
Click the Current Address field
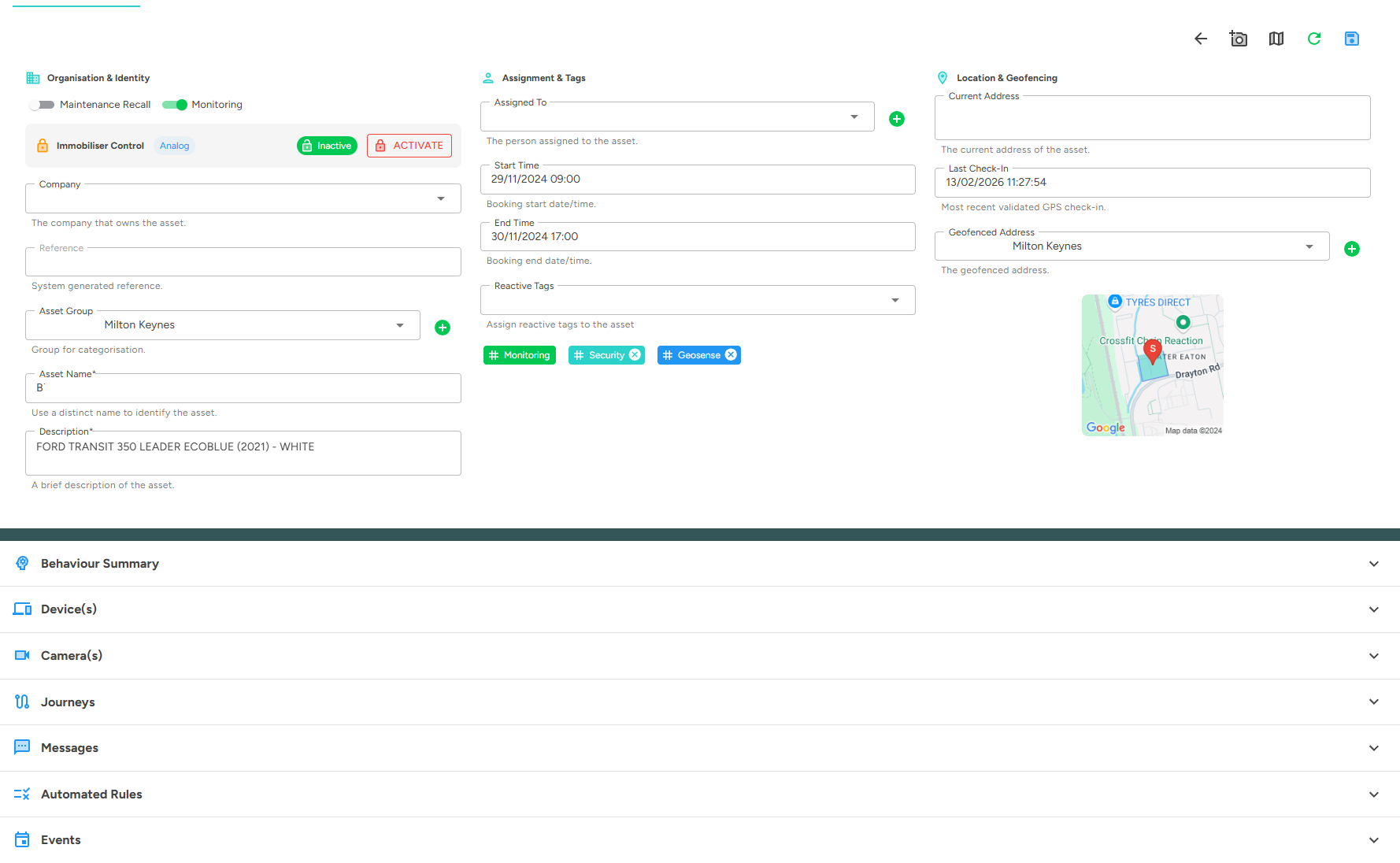click(1153, 118)
